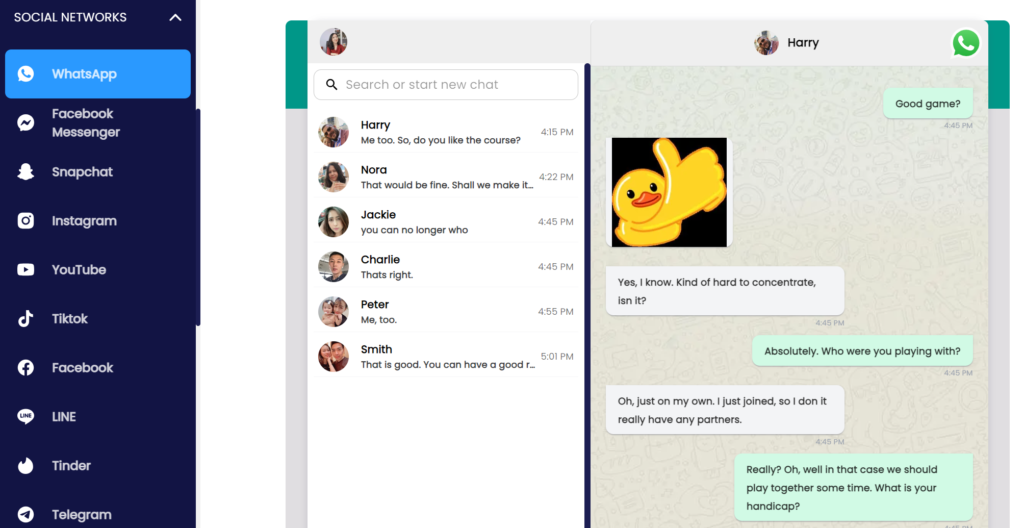1024x528 pixels.
Task: Click preview 'That would be fine. Shall we make it...'
Action: pos(447,185)
